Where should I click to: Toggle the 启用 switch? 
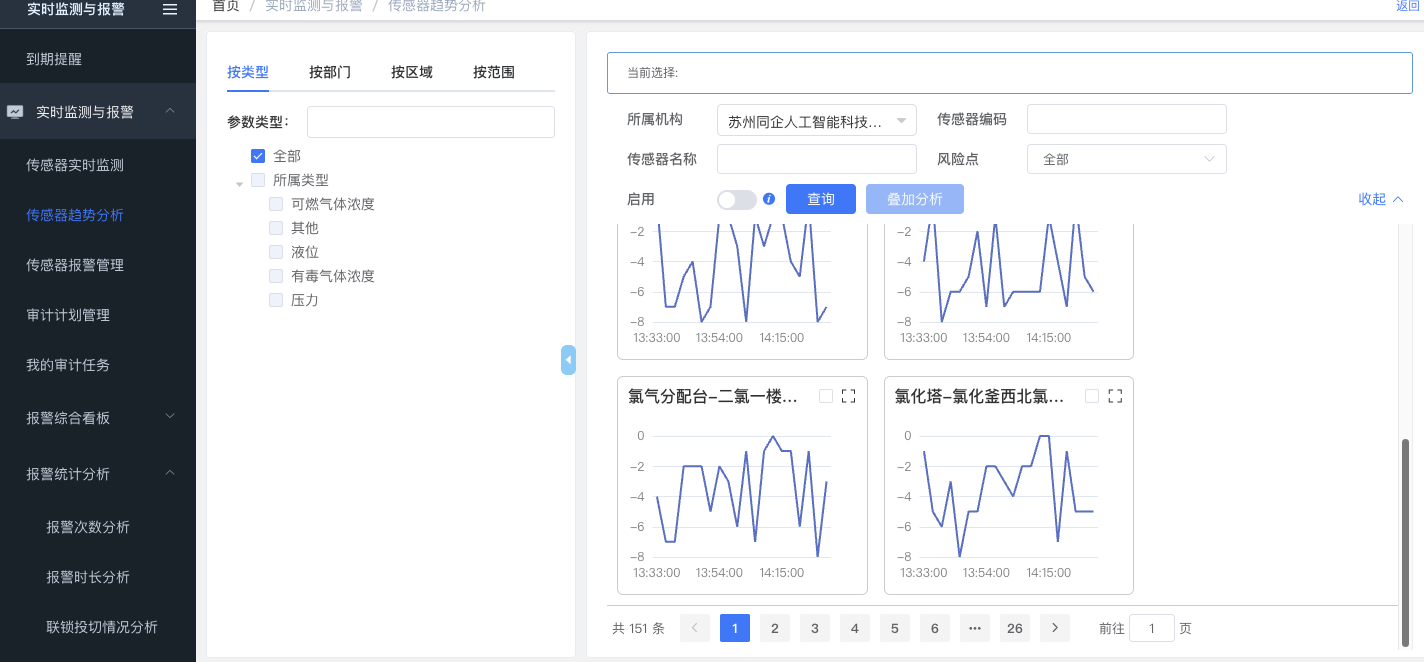click(736, 200)
